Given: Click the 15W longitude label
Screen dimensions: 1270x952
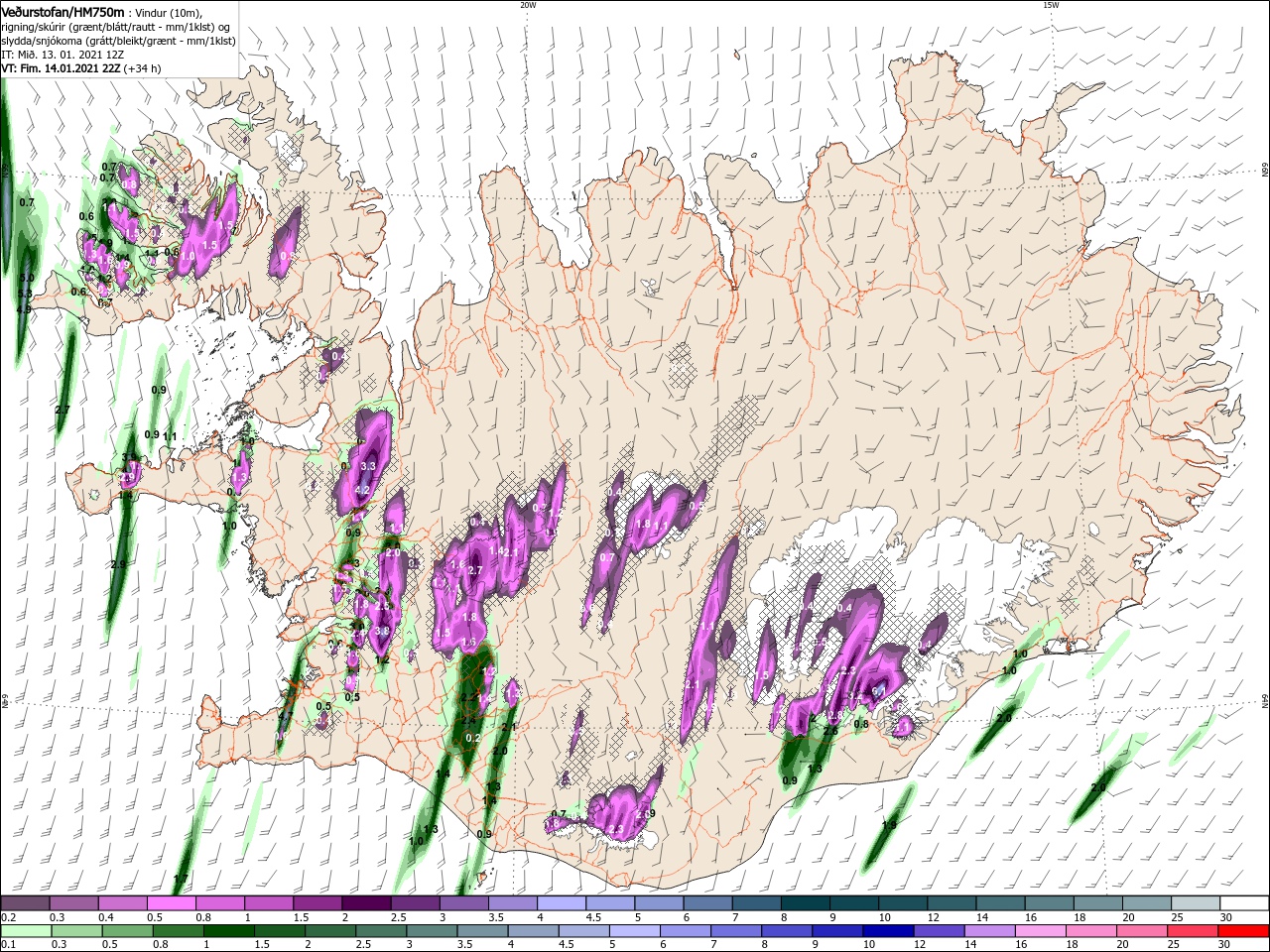Looking at the screenshot, I should click(1051, 5).
